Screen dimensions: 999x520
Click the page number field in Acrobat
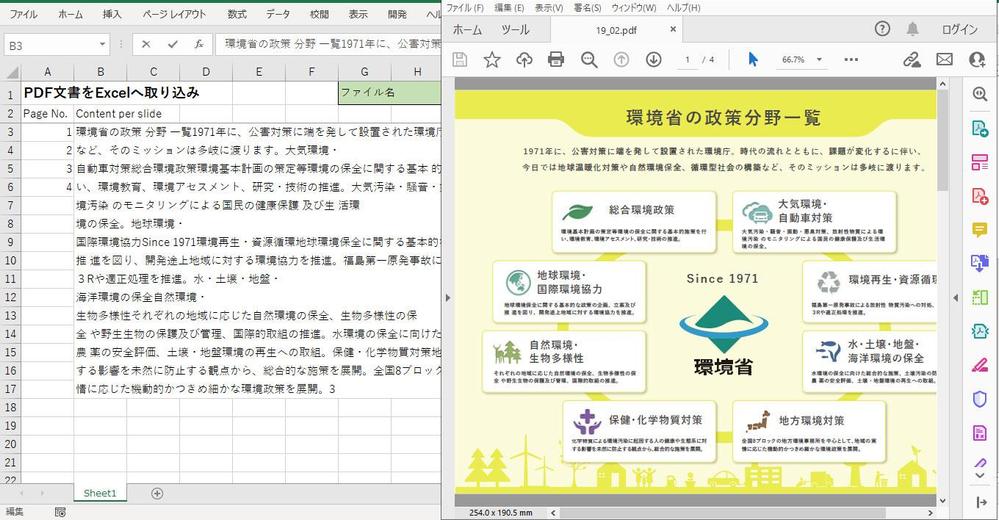pyautogui.click(x=687, y=59)
